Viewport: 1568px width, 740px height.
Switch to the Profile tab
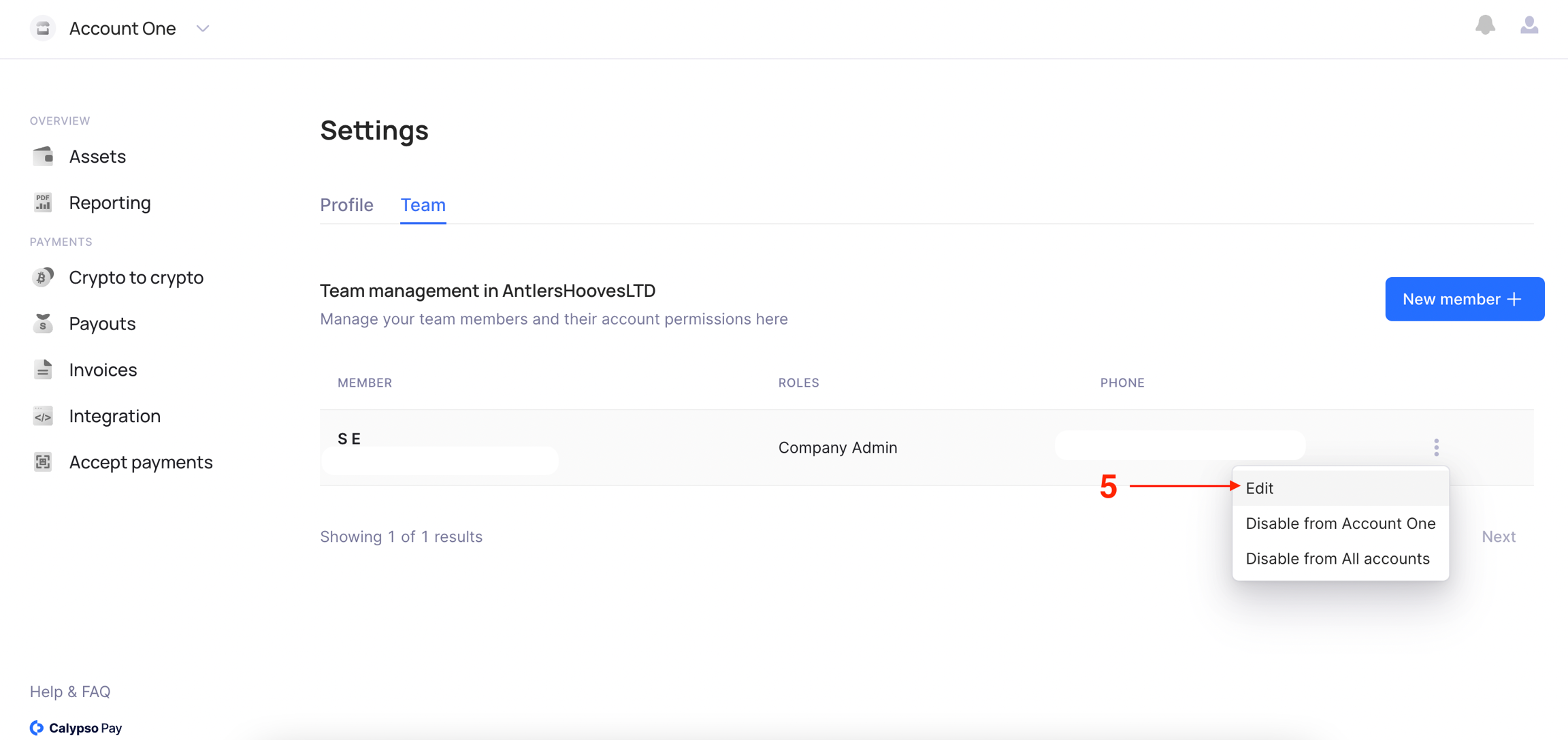click(346, 205)
